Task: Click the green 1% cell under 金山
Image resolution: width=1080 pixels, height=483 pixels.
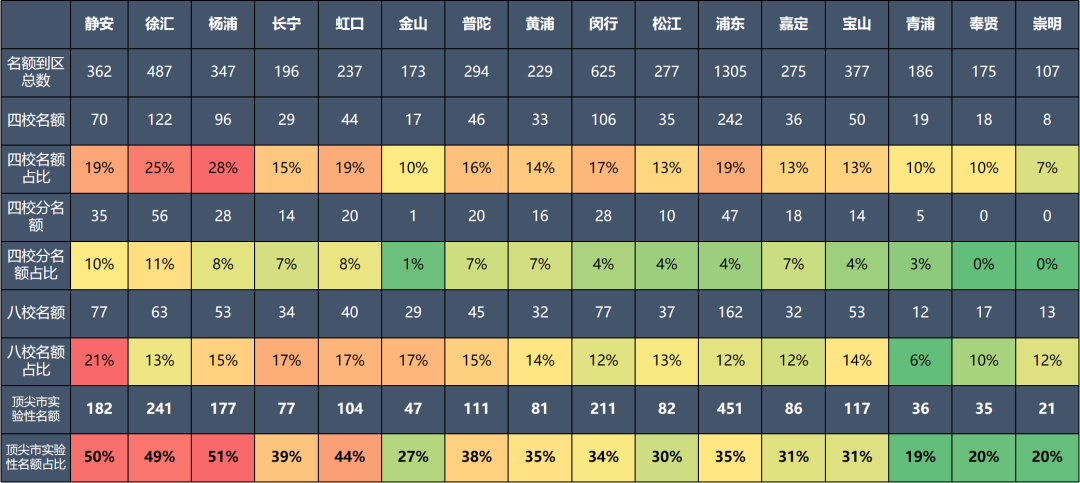Action: click(x=413, y=264)
